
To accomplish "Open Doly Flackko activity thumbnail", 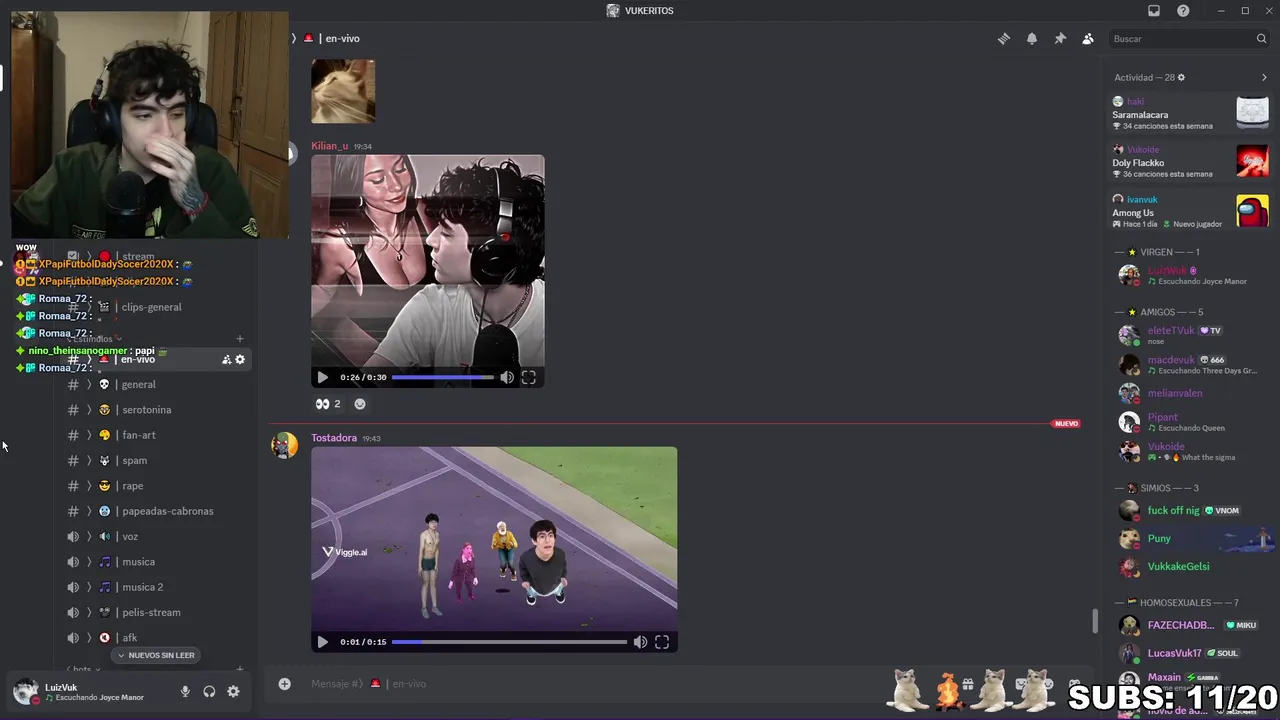I will tap(1252, 161).
